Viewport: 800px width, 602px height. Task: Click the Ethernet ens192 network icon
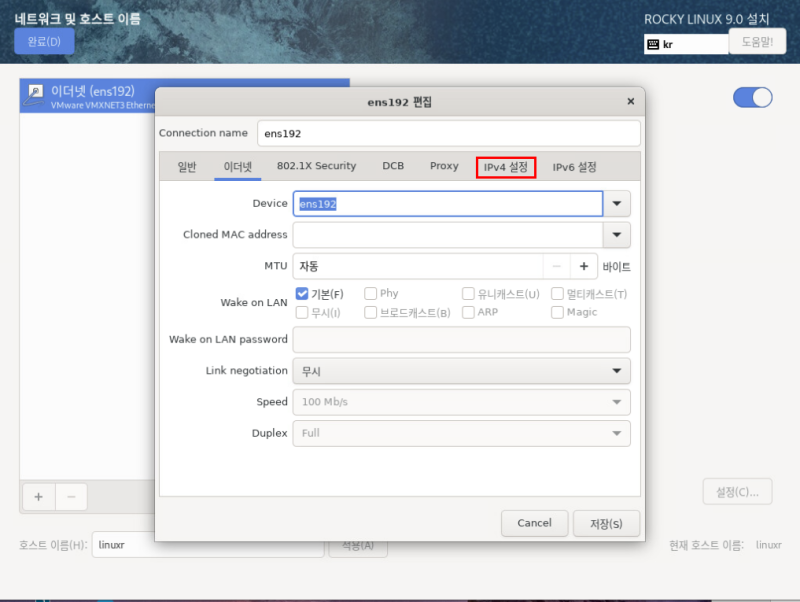point(34,95)
